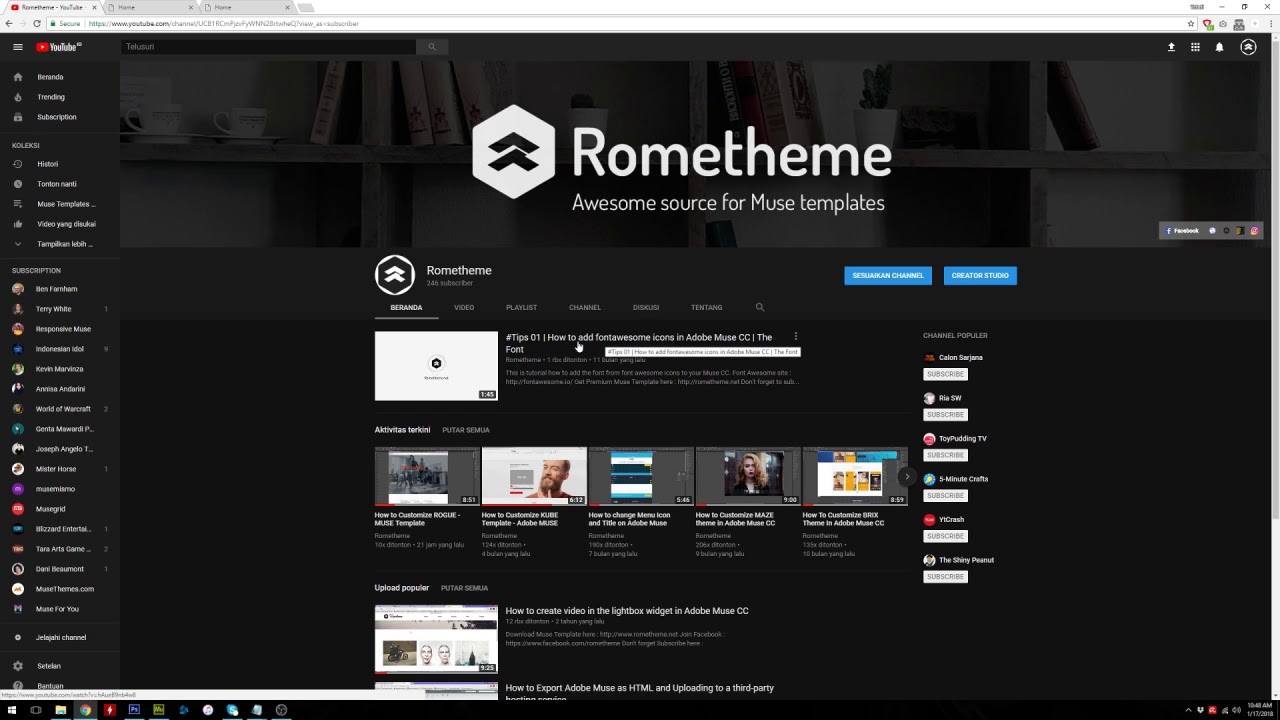This screenshot has width=1280, height=720.
Task: Open Video yang disukai
Action: click(x=60, y=224)
